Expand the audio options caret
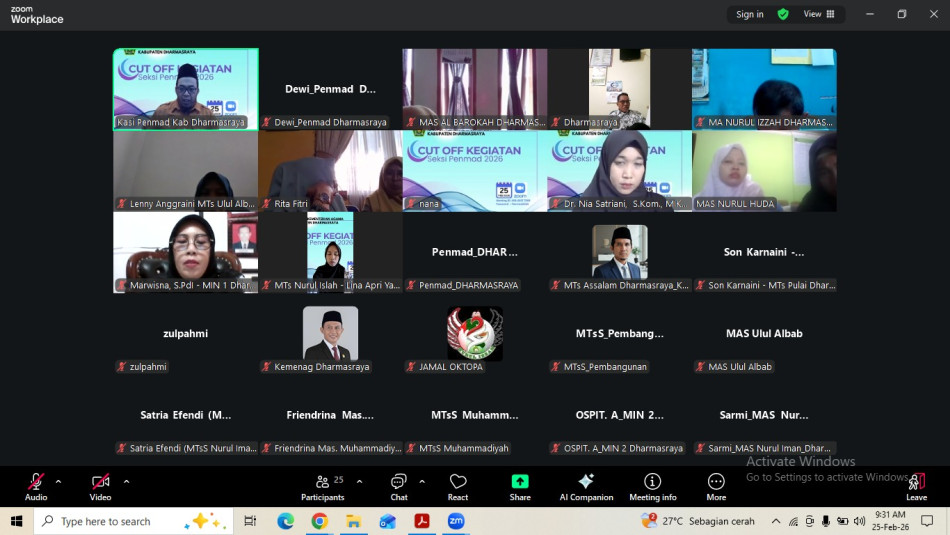The height and width of the screenshot is (535, 950). (x=58, y=482)
